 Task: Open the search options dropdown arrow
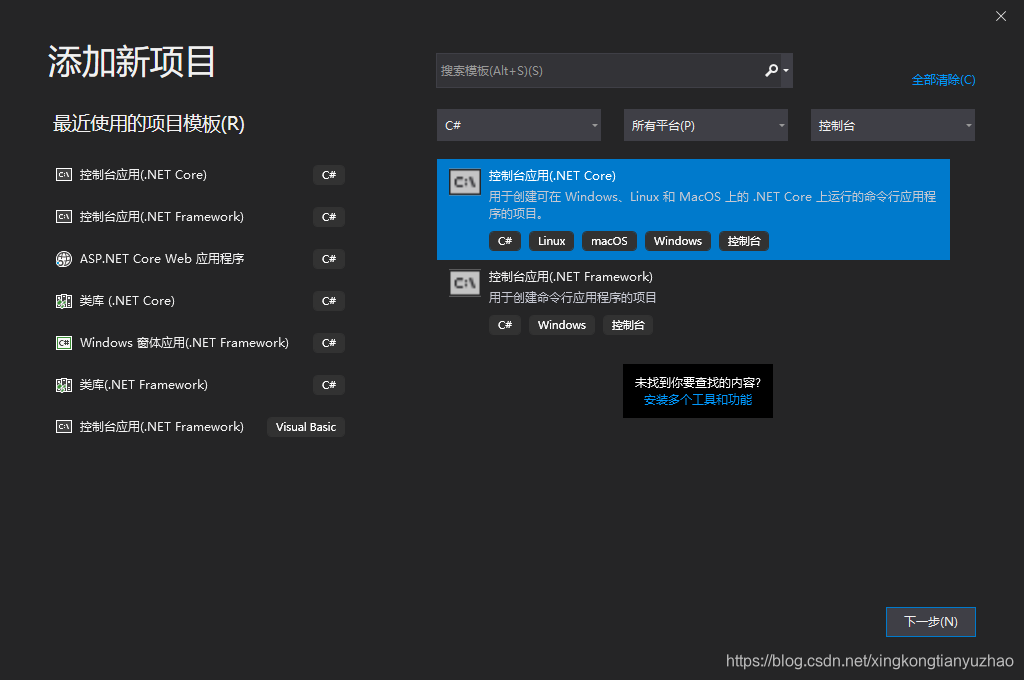(x=786, y=71)
